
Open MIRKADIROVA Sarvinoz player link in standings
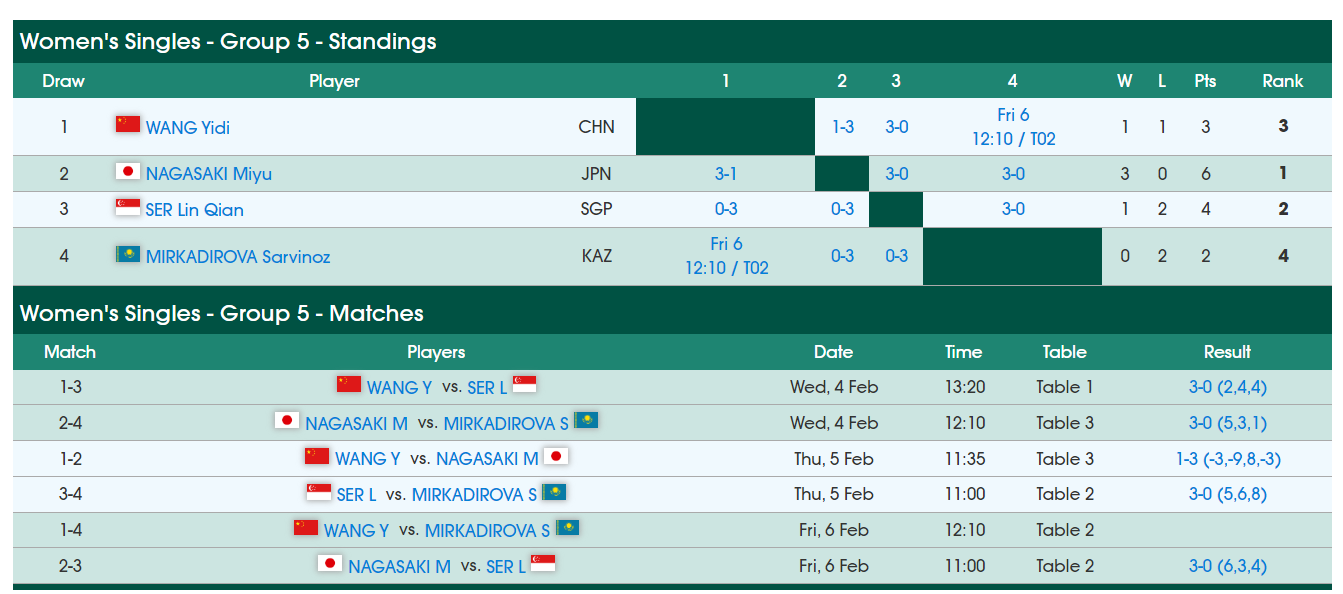pyautogui.click(x=238, y=257)
